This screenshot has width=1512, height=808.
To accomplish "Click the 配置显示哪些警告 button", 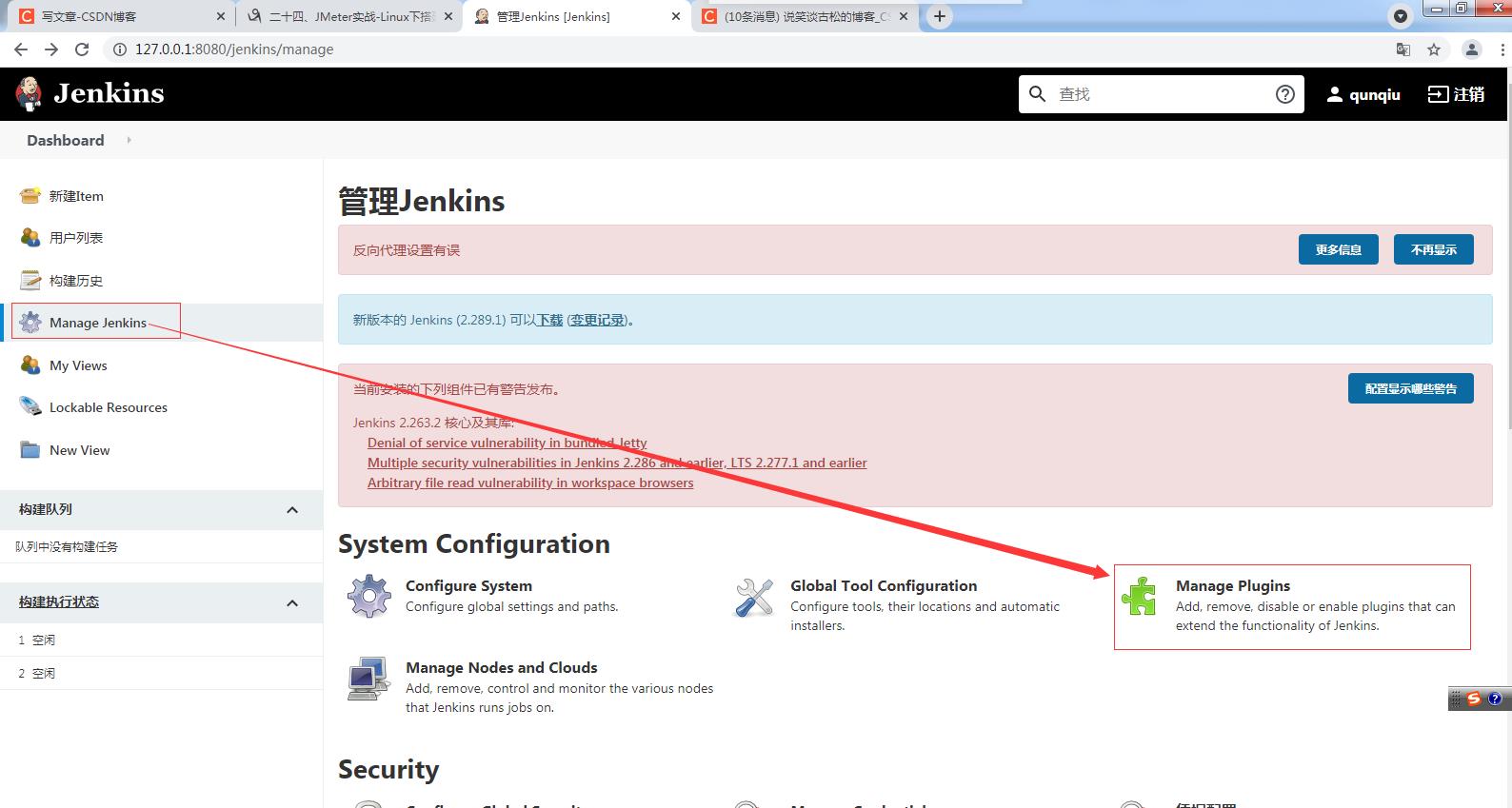I will [x=1411, y=388].
